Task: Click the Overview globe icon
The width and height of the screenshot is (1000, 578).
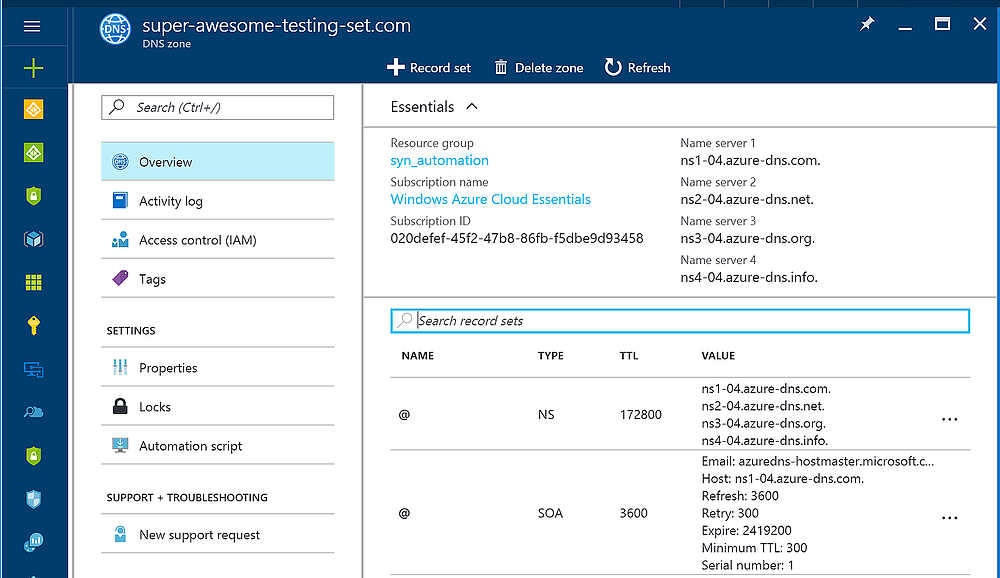Action: 120,162
